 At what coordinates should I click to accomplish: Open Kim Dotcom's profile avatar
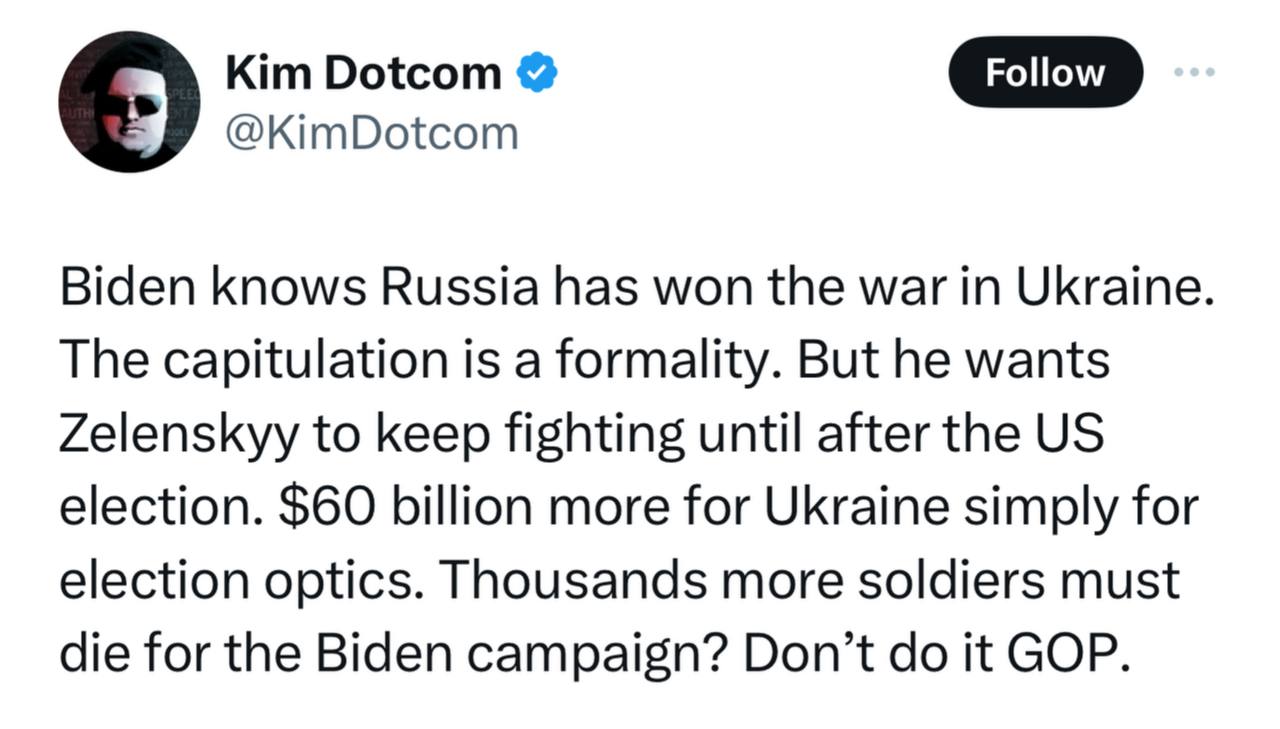[x=129, y=102]
